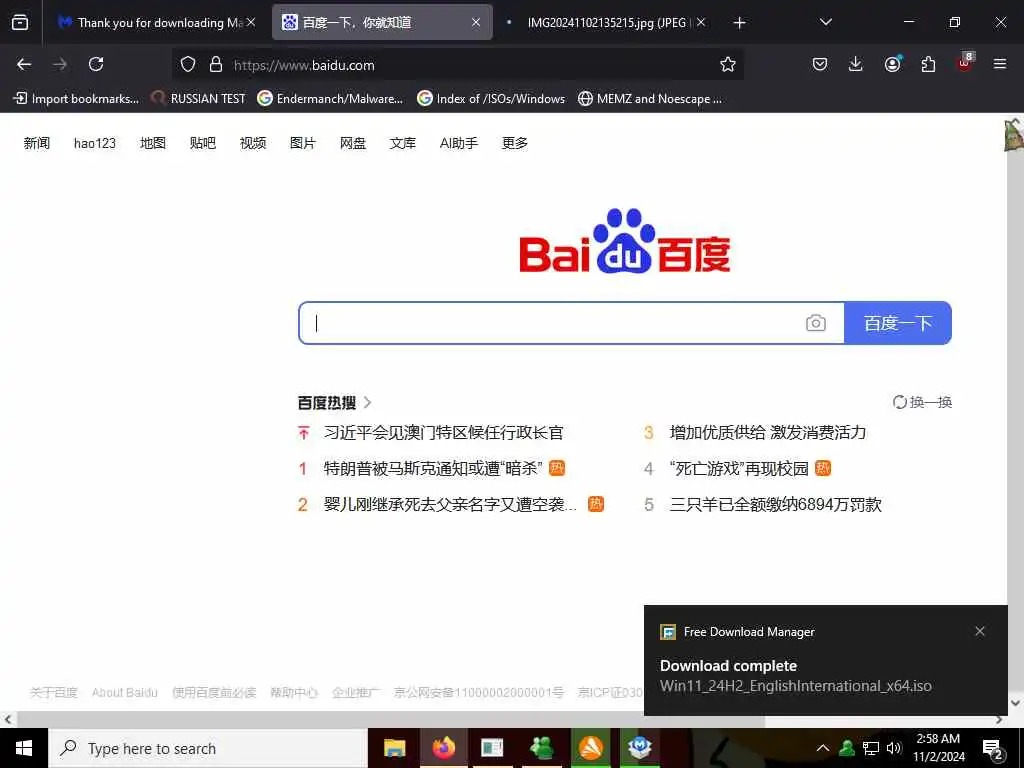Open 文库 navigation link
The image size is (1024, 768).
(402, 143)
